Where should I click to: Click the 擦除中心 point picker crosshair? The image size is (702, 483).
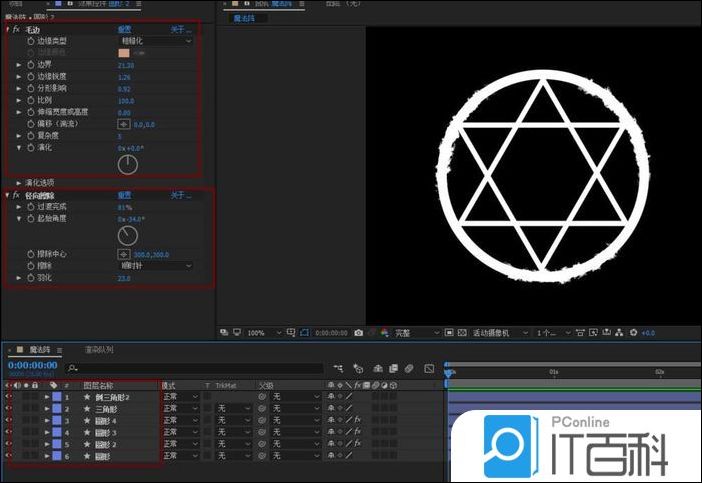coord(123,254)
